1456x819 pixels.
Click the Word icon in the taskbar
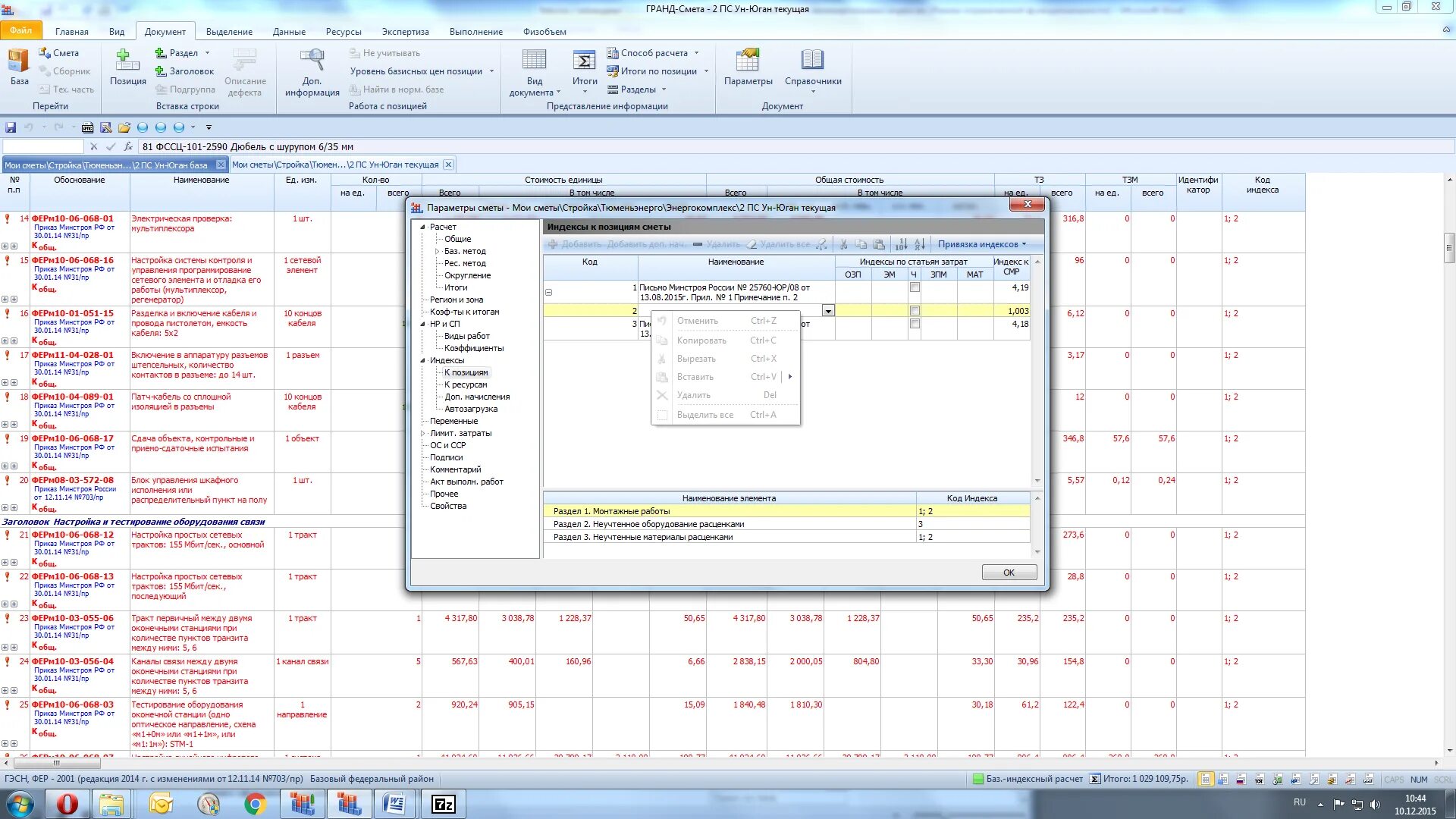click(395, 804)
